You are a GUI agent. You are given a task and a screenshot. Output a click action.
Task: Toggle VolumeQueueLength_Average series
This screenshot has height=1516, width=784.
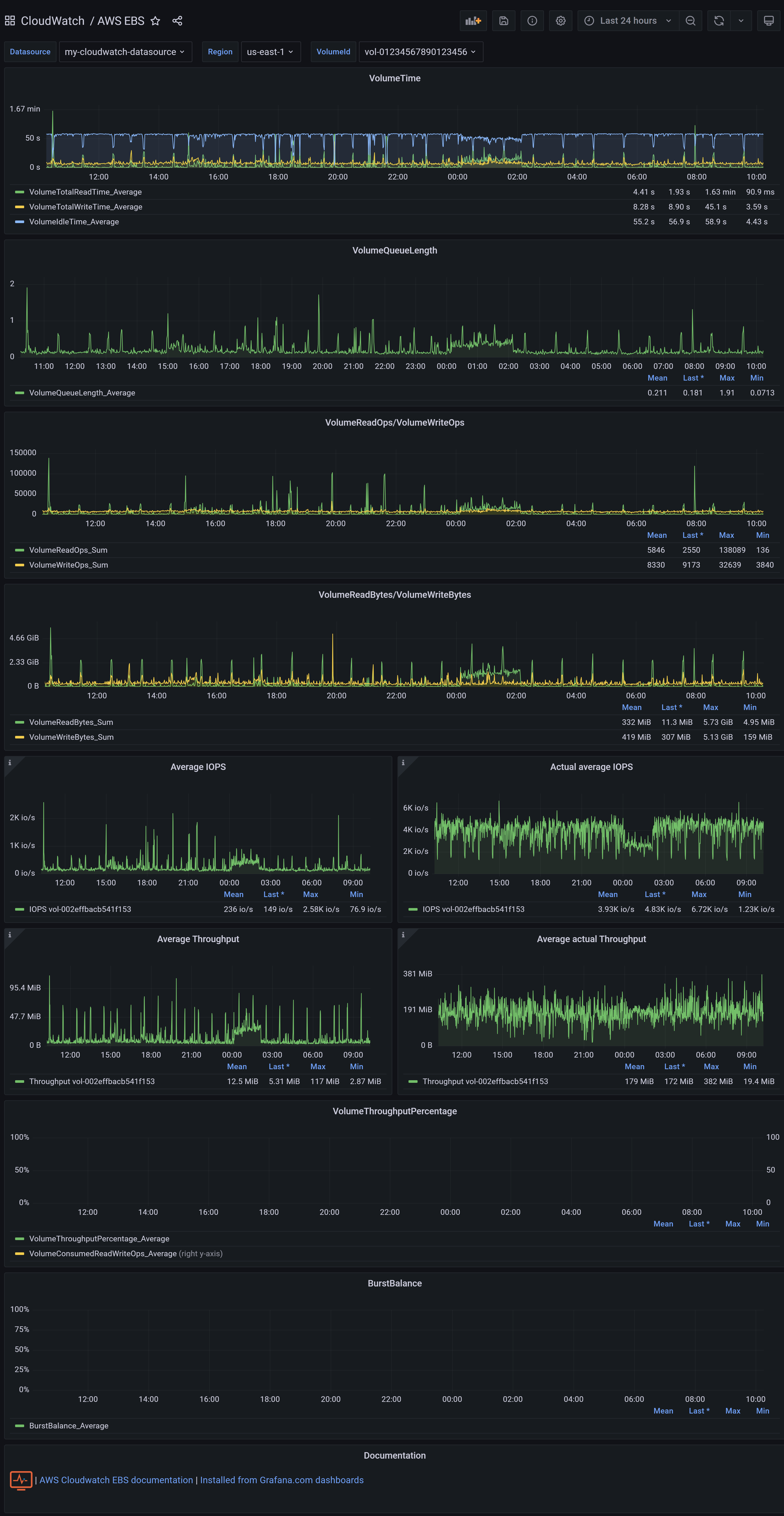[82, 392]
